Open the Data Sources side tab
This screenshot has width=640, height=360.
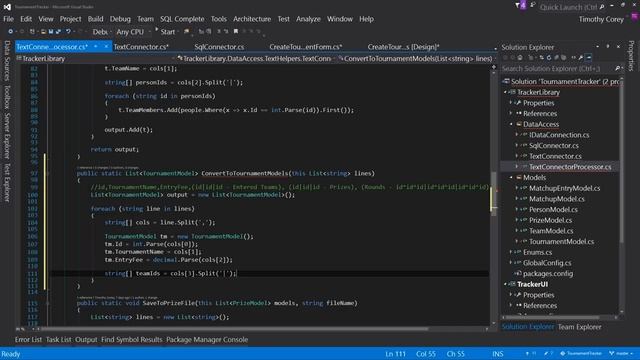pyautogui.click(x=7, y=60)
